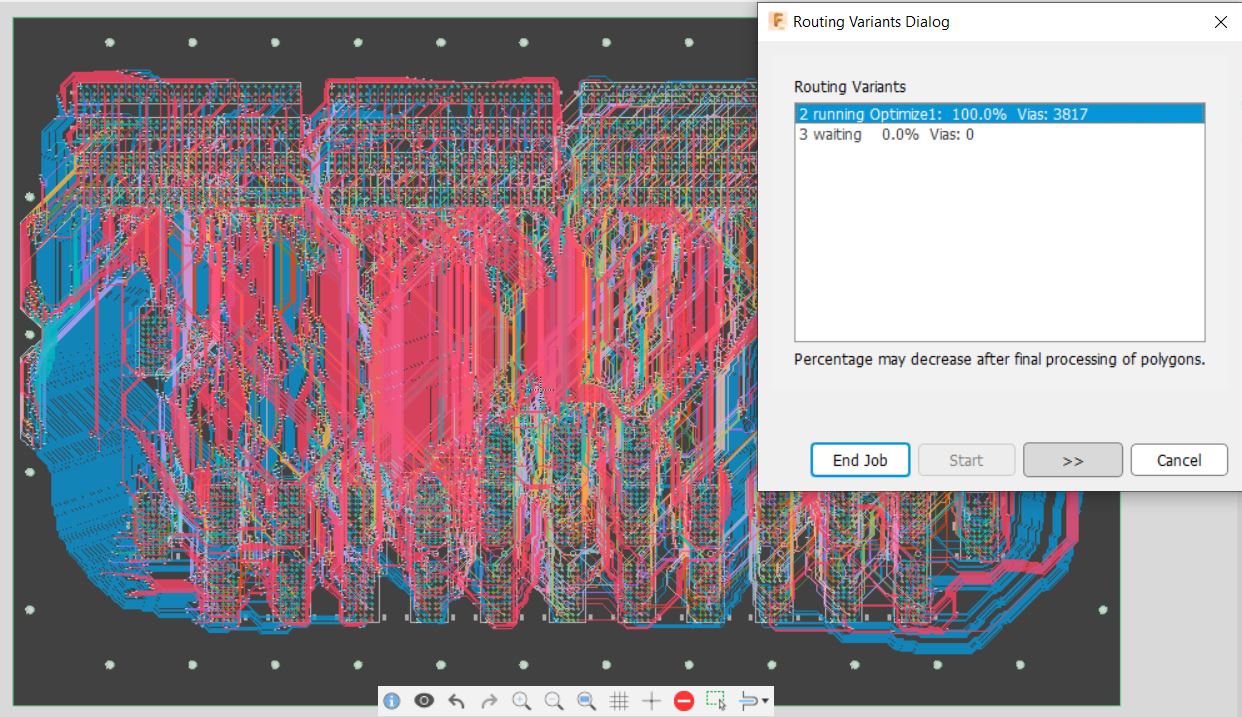This screenshot has height=717, width=1242.
Task: Click the Fusion icon in dialog titlebar
Action: [777, 21]
